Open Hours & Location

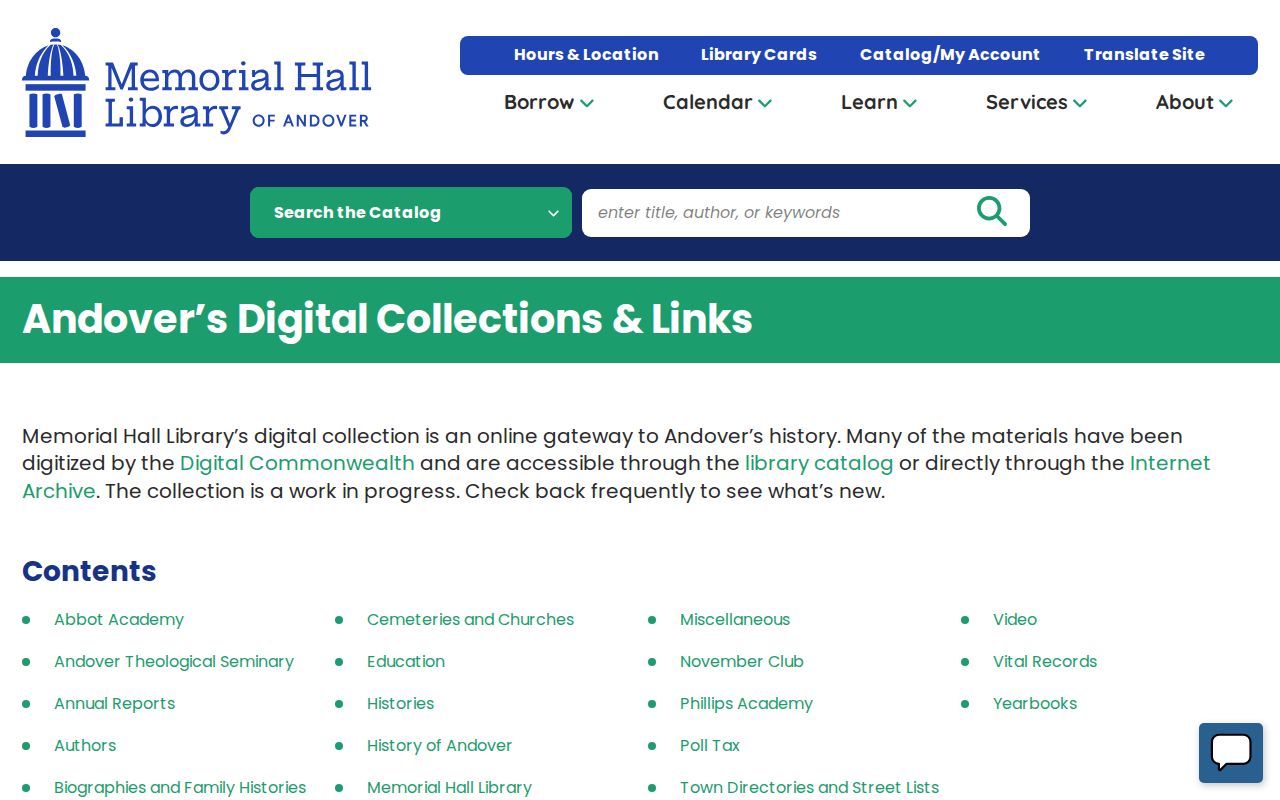[586, 55]
